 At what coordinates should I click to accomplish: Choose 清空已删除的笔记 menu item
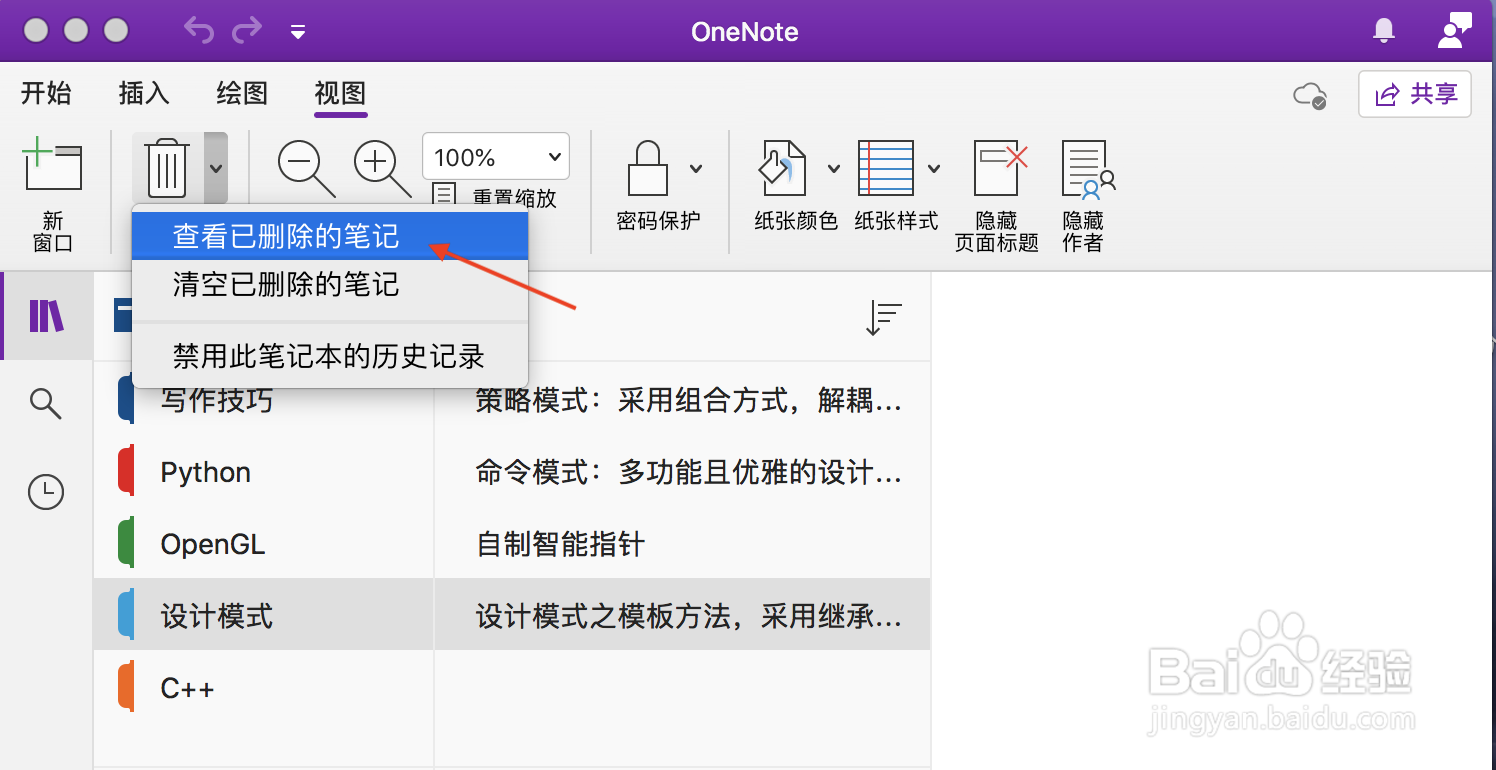(x=330, y=284)
